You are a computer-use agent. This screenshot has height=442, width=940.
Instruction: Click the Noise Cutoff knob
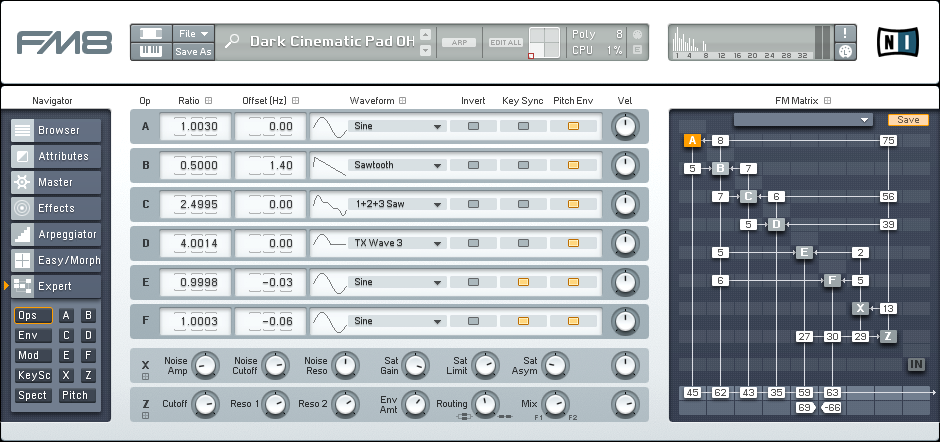276,365
